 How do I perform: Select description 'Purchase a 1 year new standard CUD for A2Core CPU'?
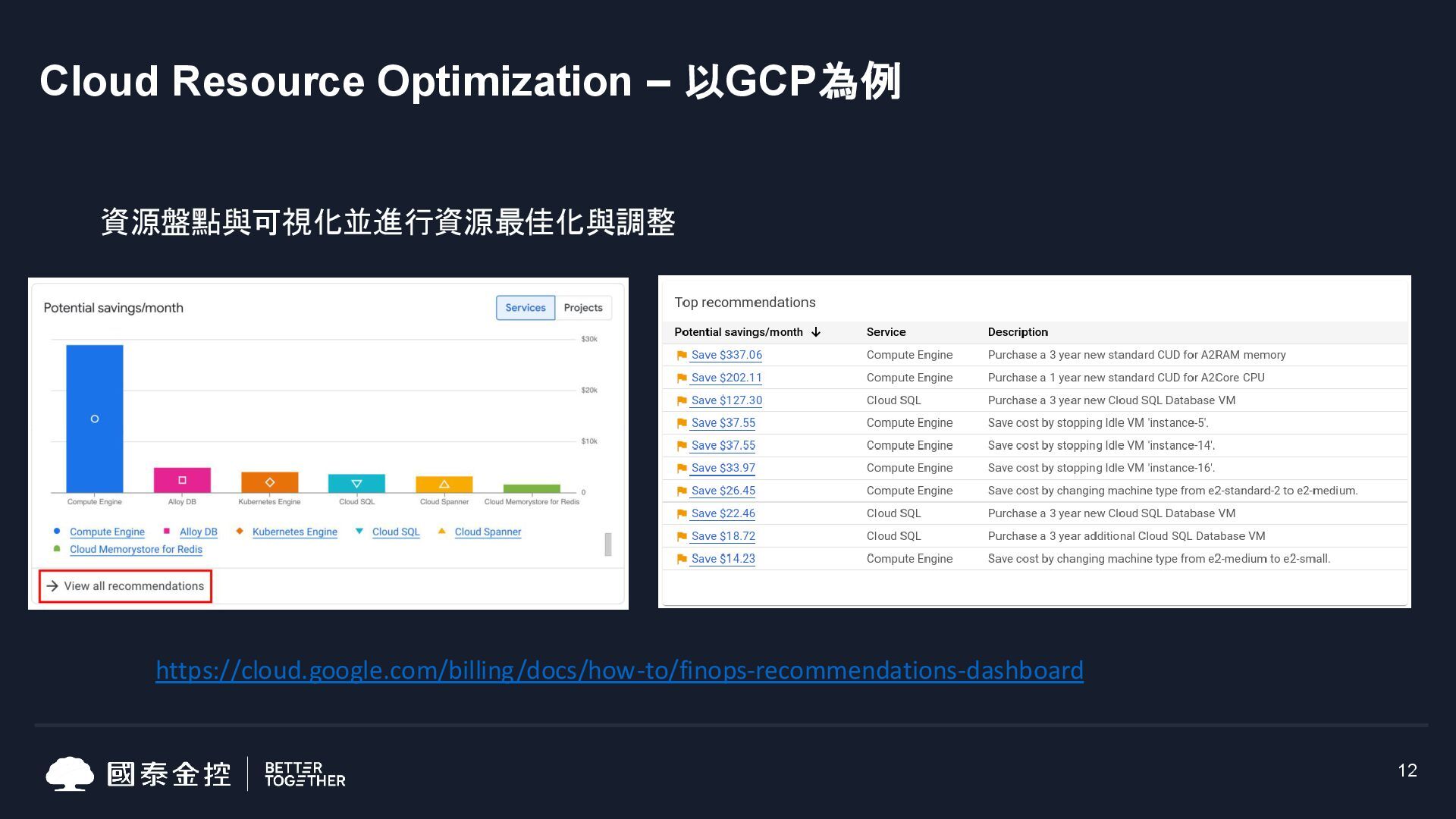(1125, 378)
